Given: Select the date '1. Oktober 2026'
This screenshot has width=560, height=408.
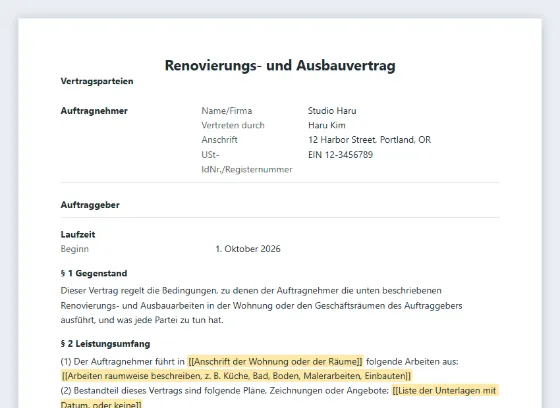Looking at the screenshot, I should click(248, 249).
